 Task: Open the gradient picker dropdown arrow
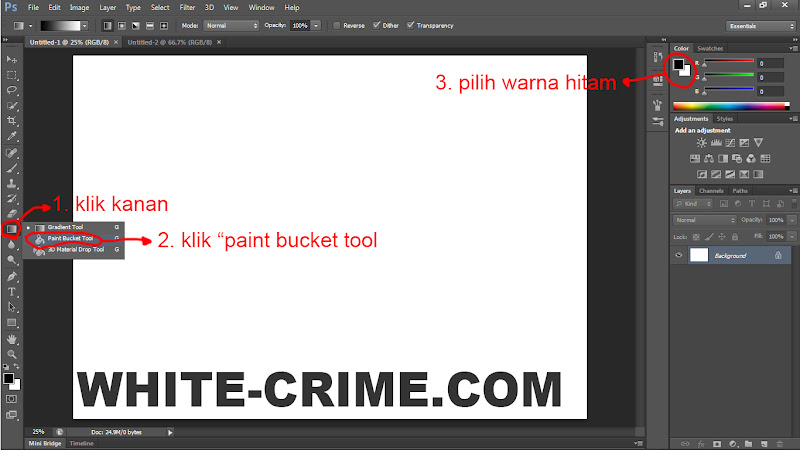point(85,26)
